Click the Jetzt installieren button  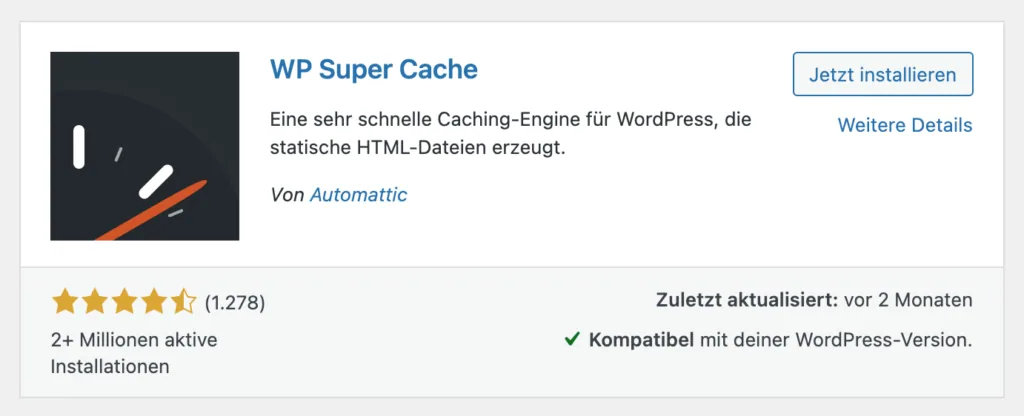pos(883,74)
